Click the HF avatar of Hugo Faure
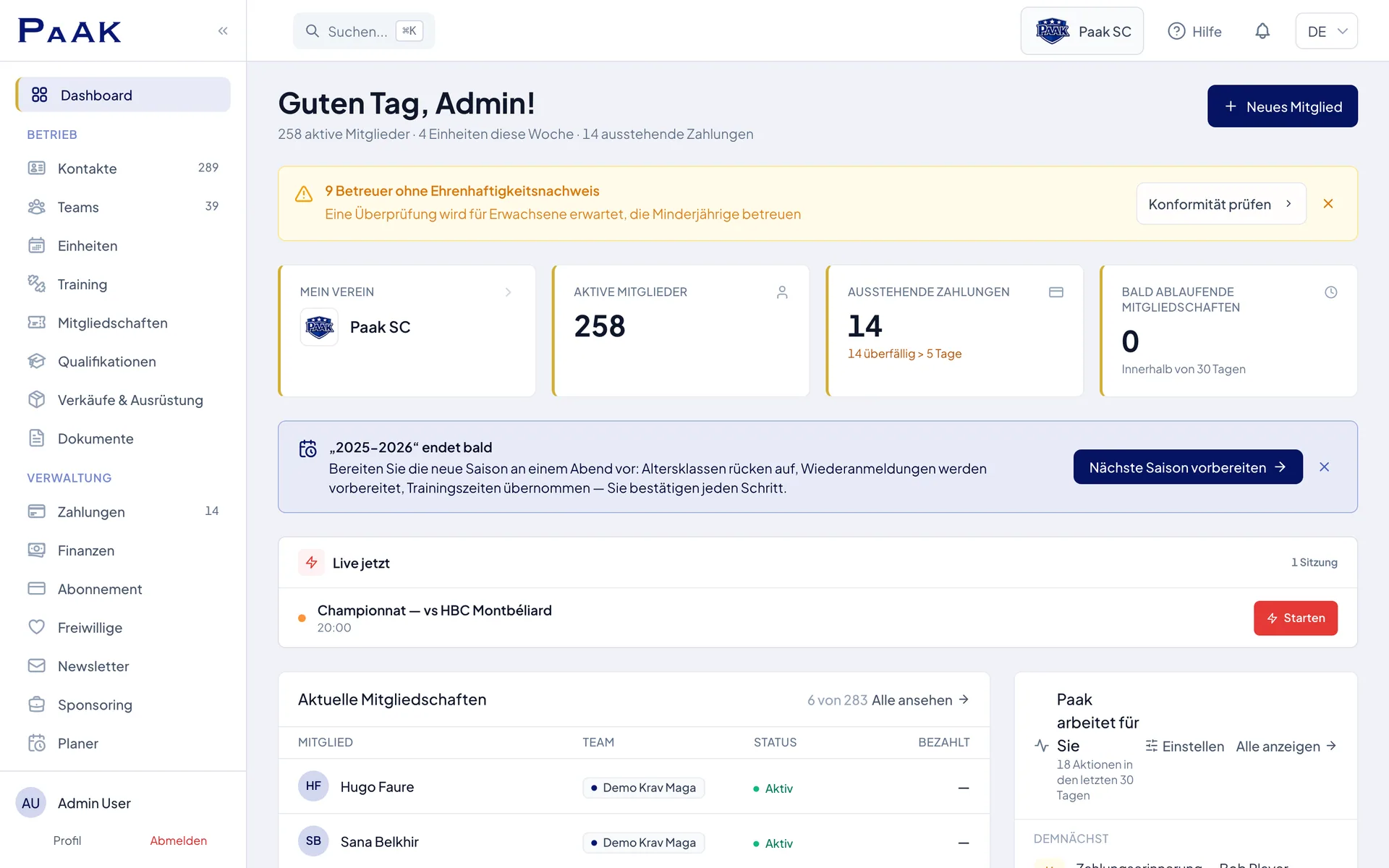The height and width of the screenshot is (868, 1389). coord(313,786)
